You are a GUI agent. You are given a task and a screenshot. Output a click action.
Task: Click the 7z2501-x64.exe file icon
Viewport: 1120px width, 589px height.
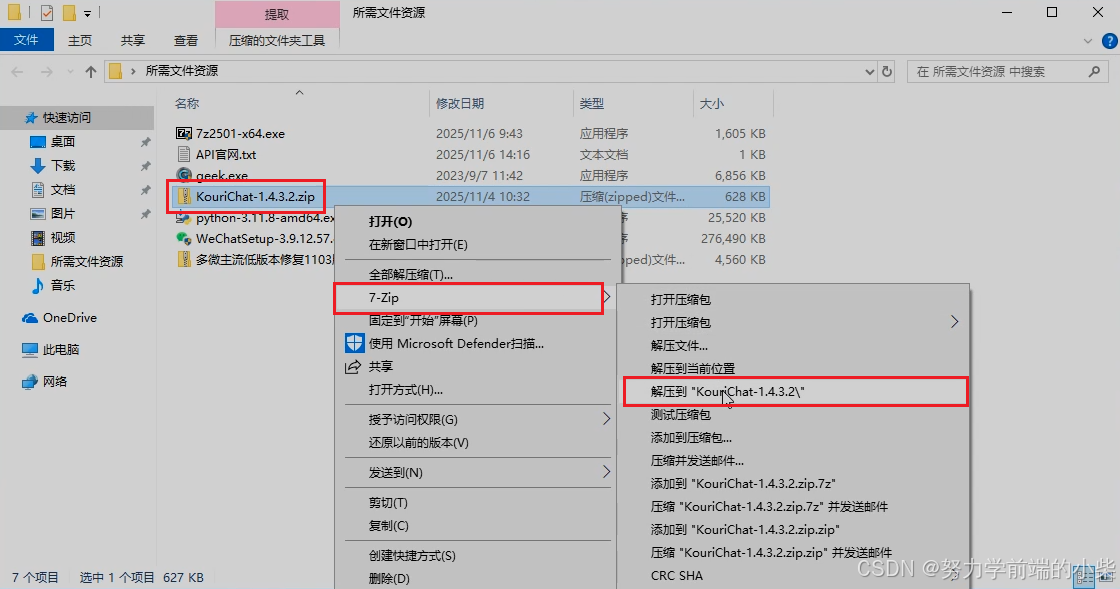(184, 134)
